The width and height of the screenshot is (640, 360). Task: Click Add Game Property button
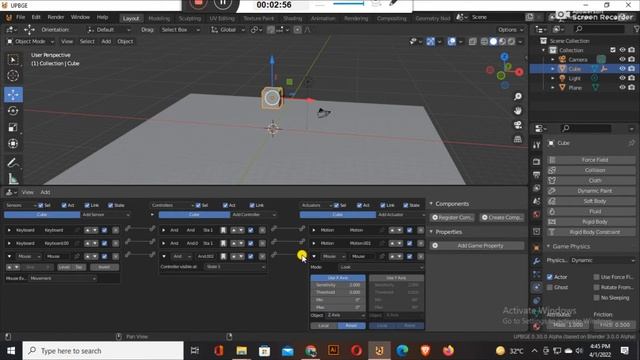477,246
